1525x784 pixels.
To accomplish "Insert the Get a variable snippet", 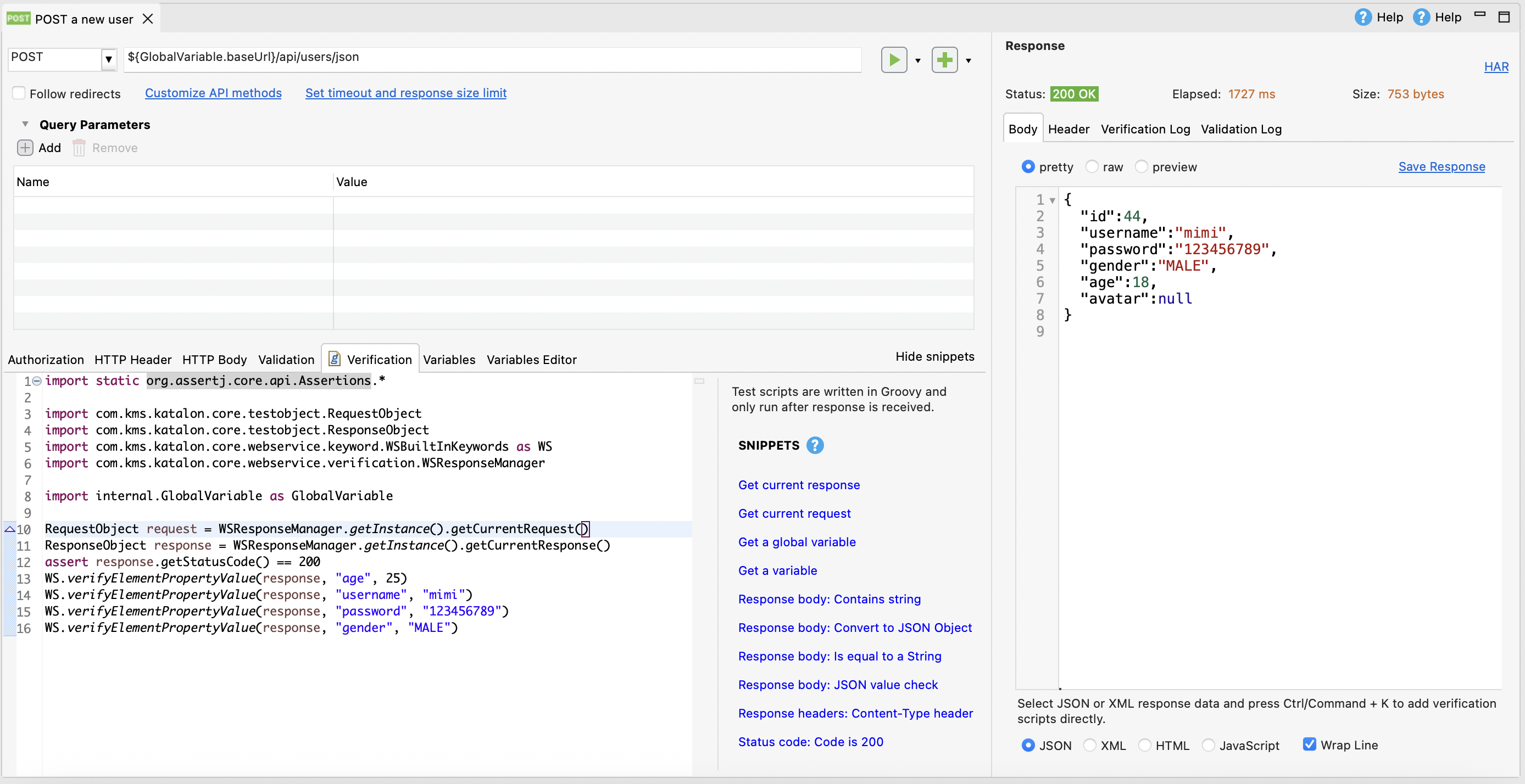I will pos(777,570).
